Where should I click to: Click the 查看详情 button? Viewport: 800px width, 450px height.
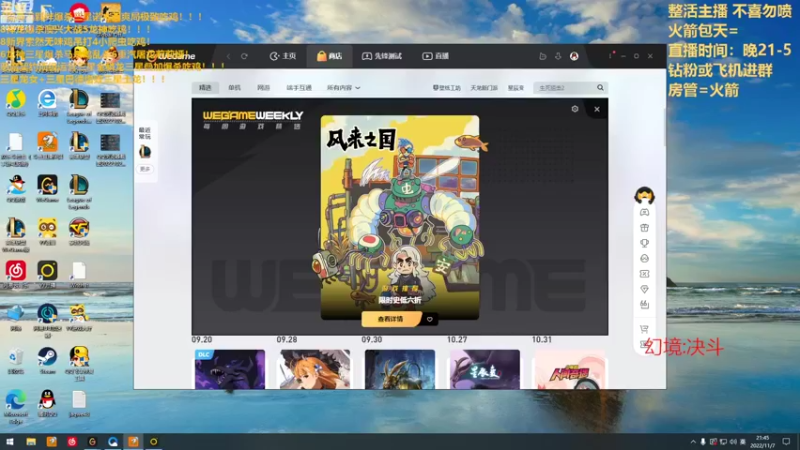click(390, 319)
